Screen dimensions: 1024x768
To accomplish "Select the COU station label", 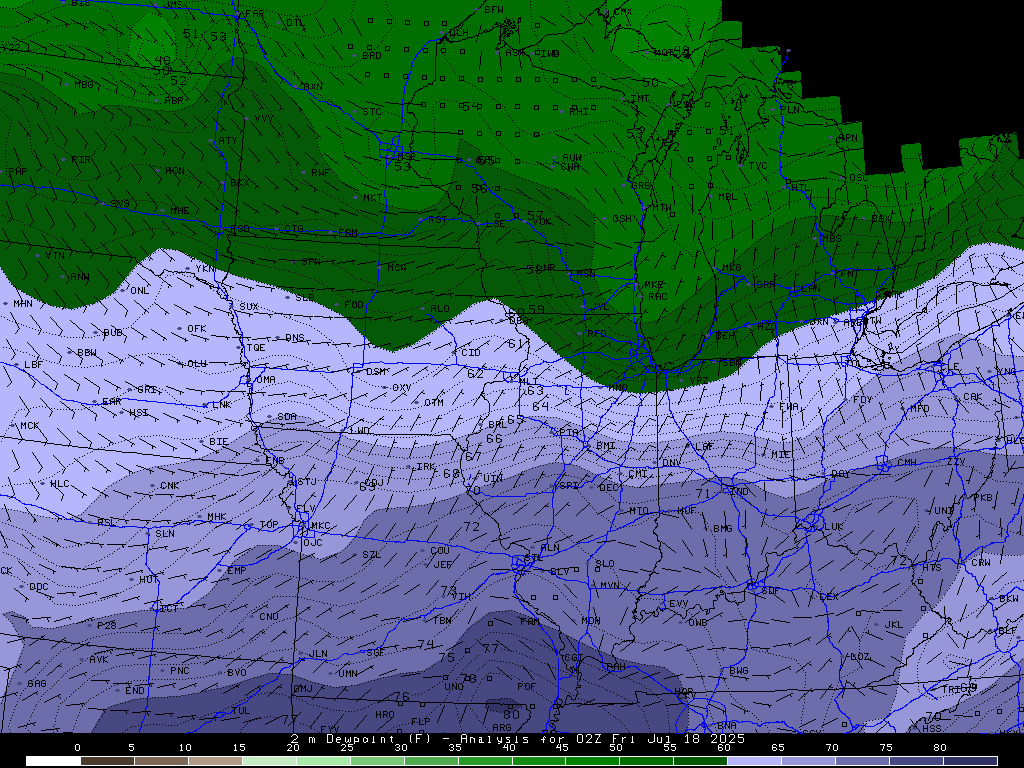I will (x=440, y=551).
